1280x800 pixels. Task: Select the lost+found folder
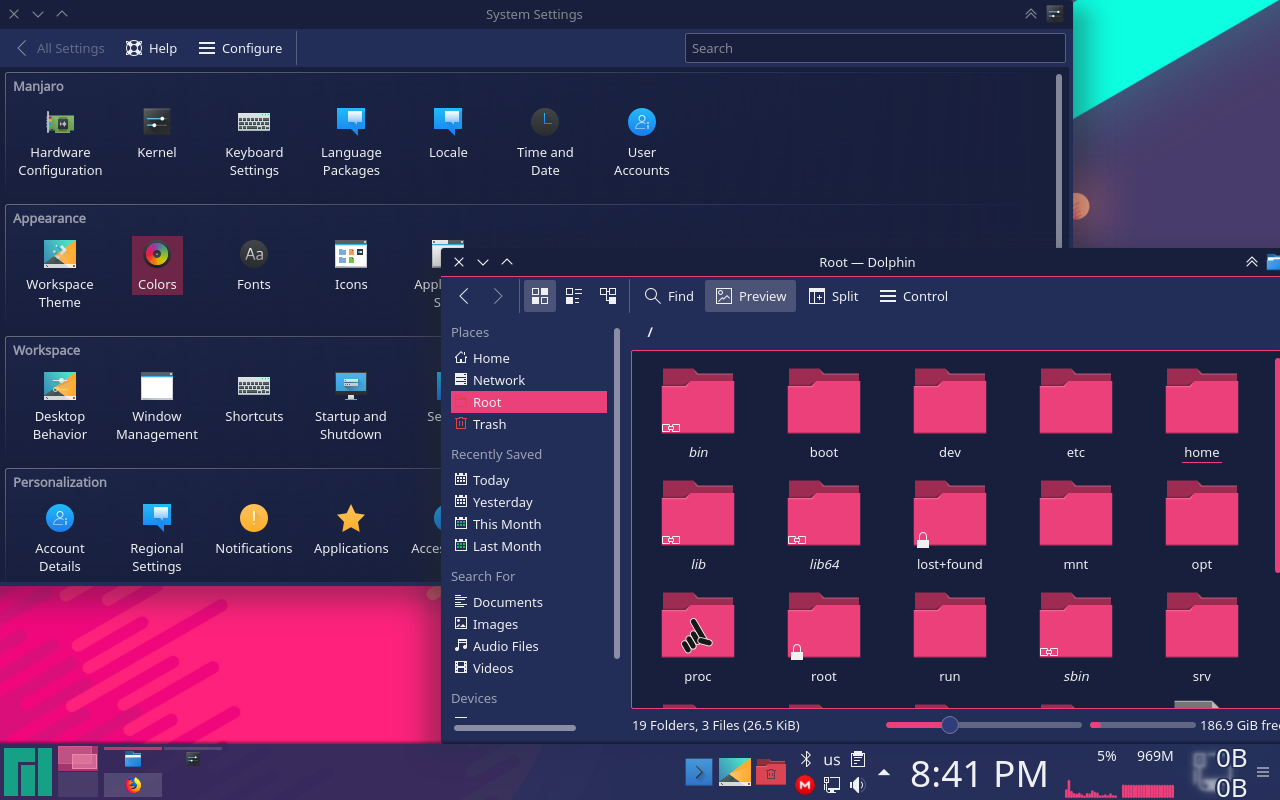[x=950, y=525]
